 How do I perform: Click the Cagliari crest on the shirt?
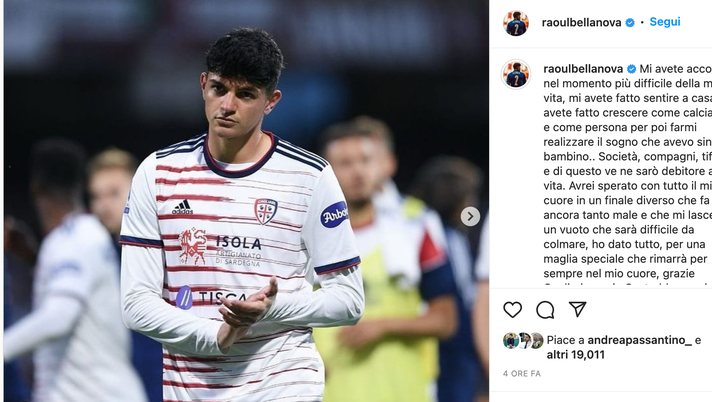click(x=266, y=211)
